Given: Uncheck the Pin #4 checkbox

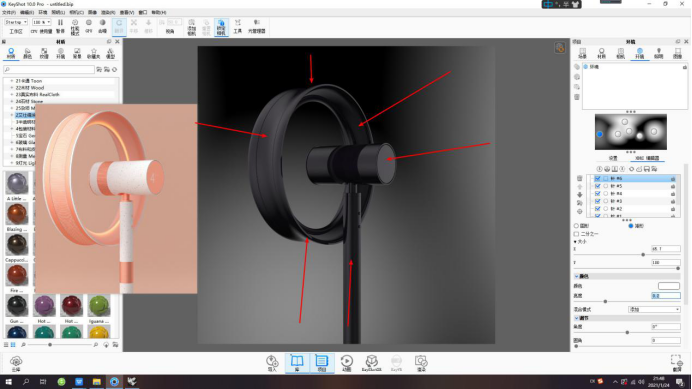Looking at the screenshot, I should click(598, 193).
